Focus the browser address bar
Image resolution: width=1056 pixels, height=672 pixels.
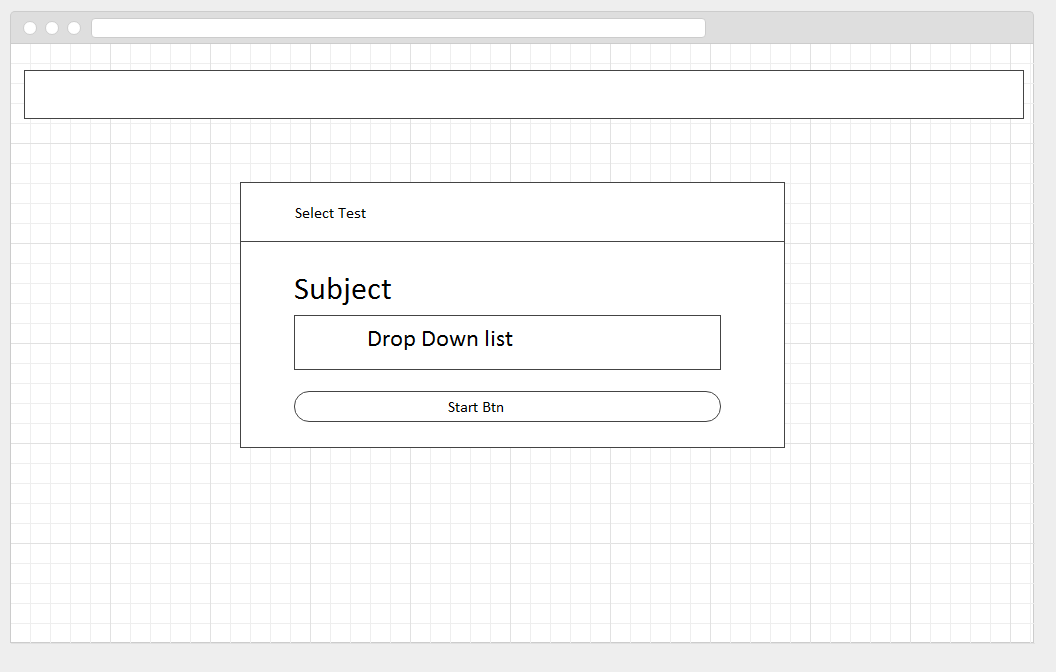[x=398, y=28]
